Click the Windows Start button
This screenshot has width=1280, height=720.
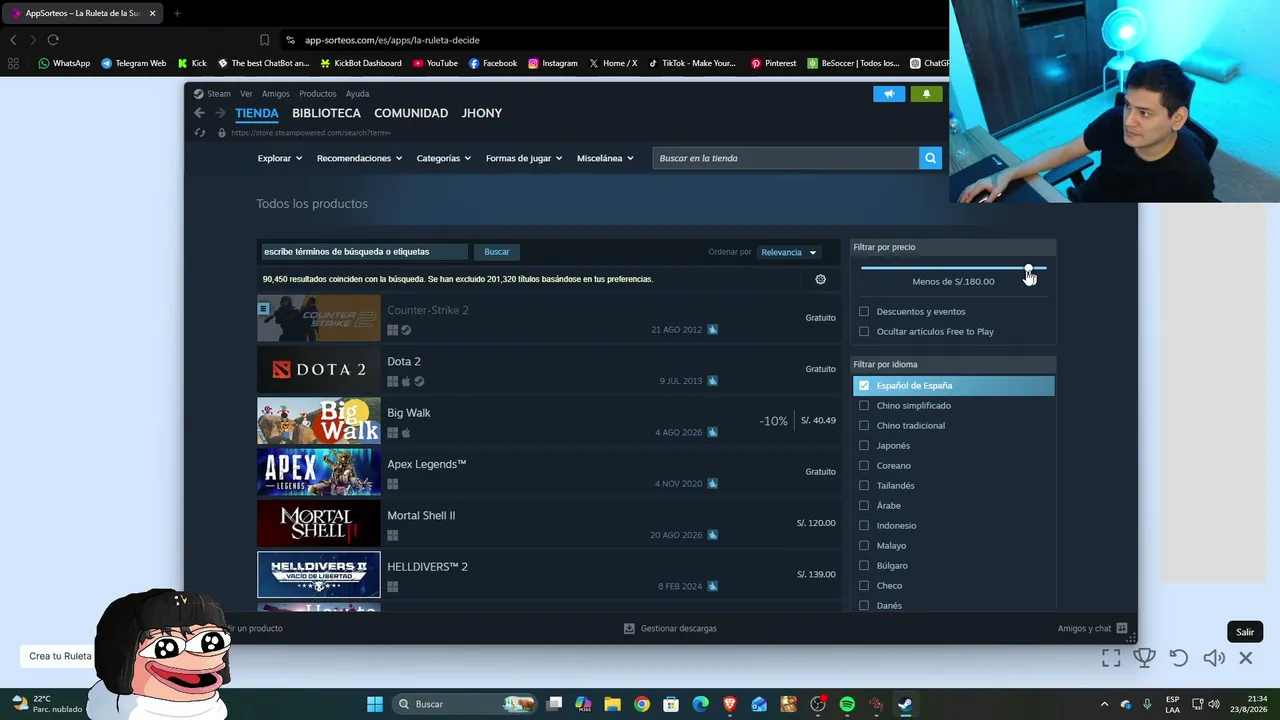(375, 704)
